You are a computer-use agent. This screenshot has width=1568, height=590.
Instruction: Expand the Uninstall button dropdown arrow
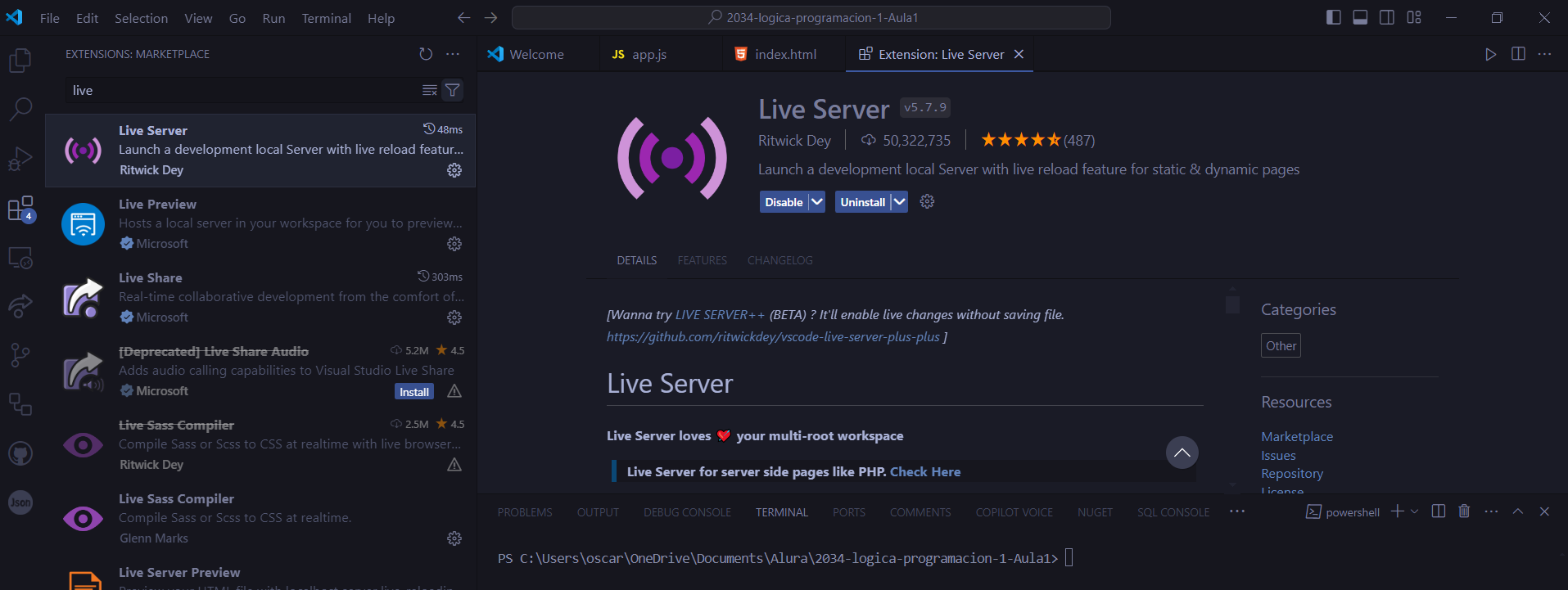click(899, 201)
